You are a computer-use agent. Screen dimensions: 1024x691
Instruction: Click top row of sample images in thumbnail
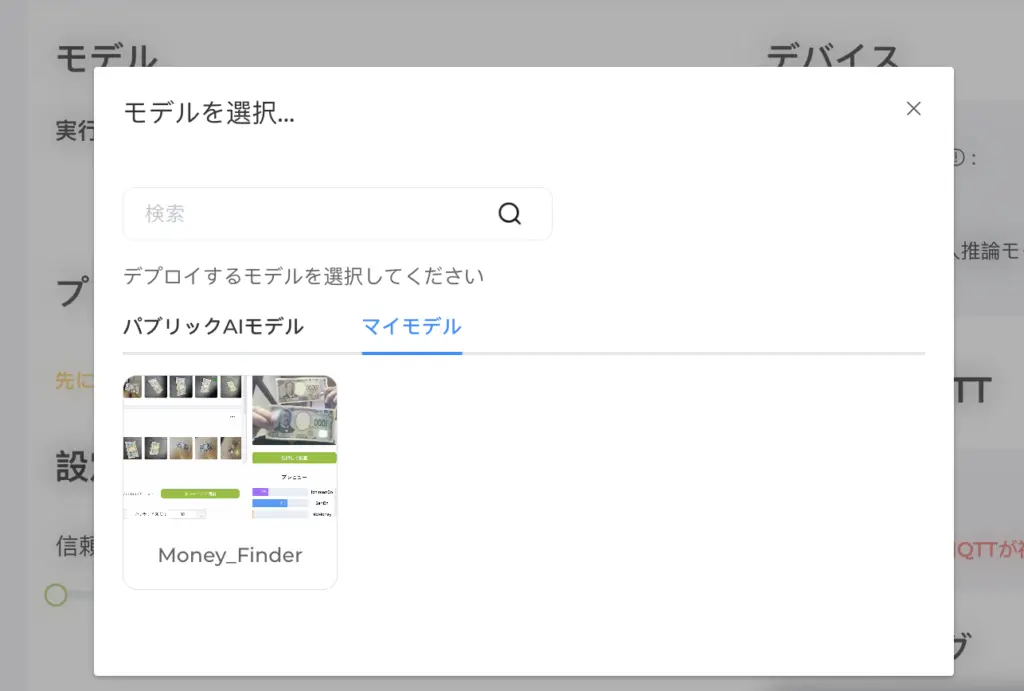182,387
